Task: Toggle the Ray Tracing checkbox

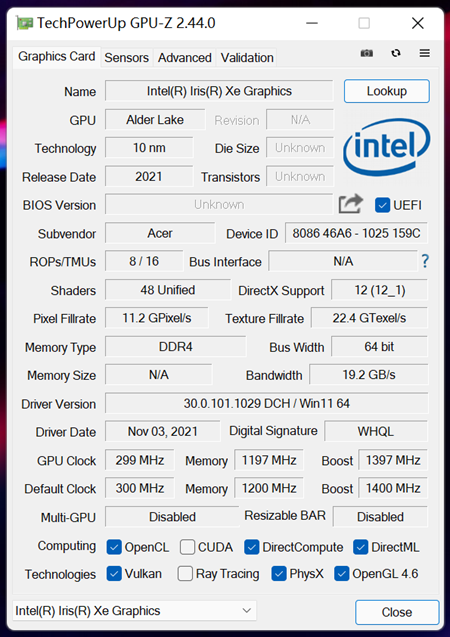Action: (185, 574)
